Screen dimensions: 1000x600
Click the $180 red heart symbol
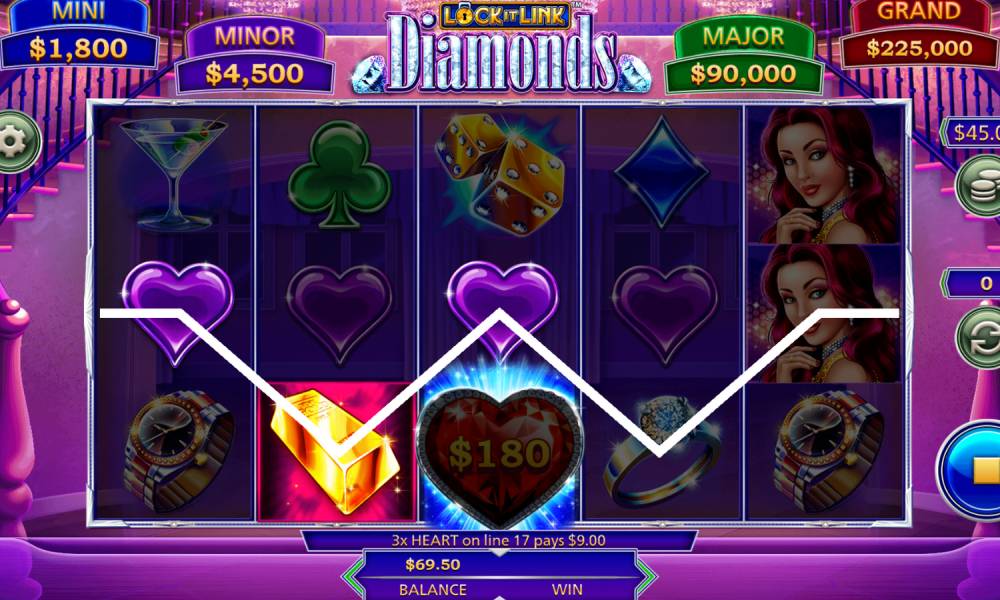tap(500, 454)
